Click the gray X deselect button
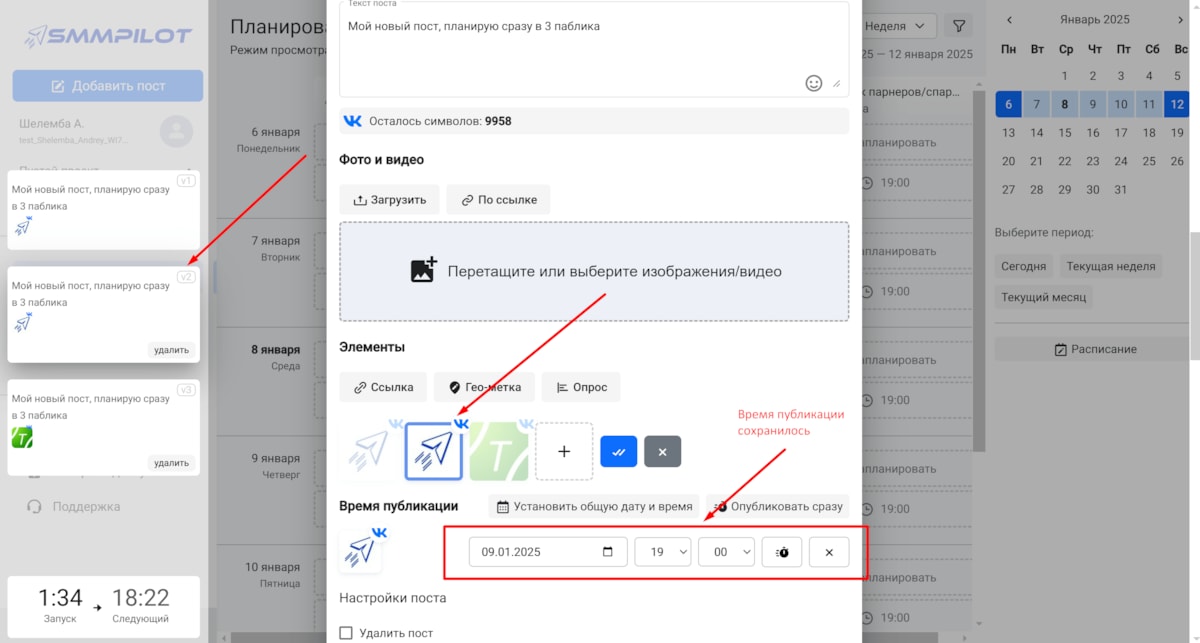This screenshot has height=643, width=1200. pos(662,451)
